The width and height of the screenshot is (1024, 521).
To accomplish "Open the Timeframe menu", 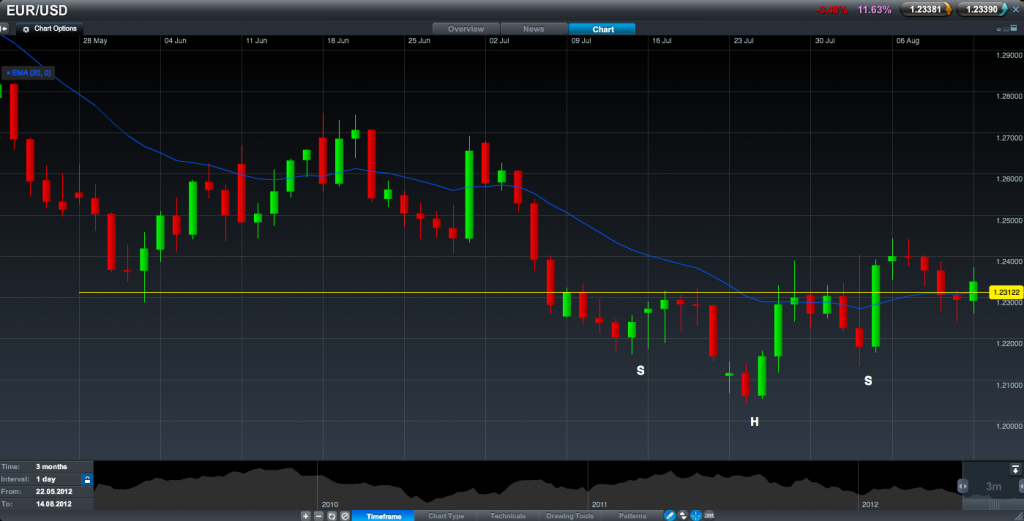I will pyautogui.click(x=383, y=515).
